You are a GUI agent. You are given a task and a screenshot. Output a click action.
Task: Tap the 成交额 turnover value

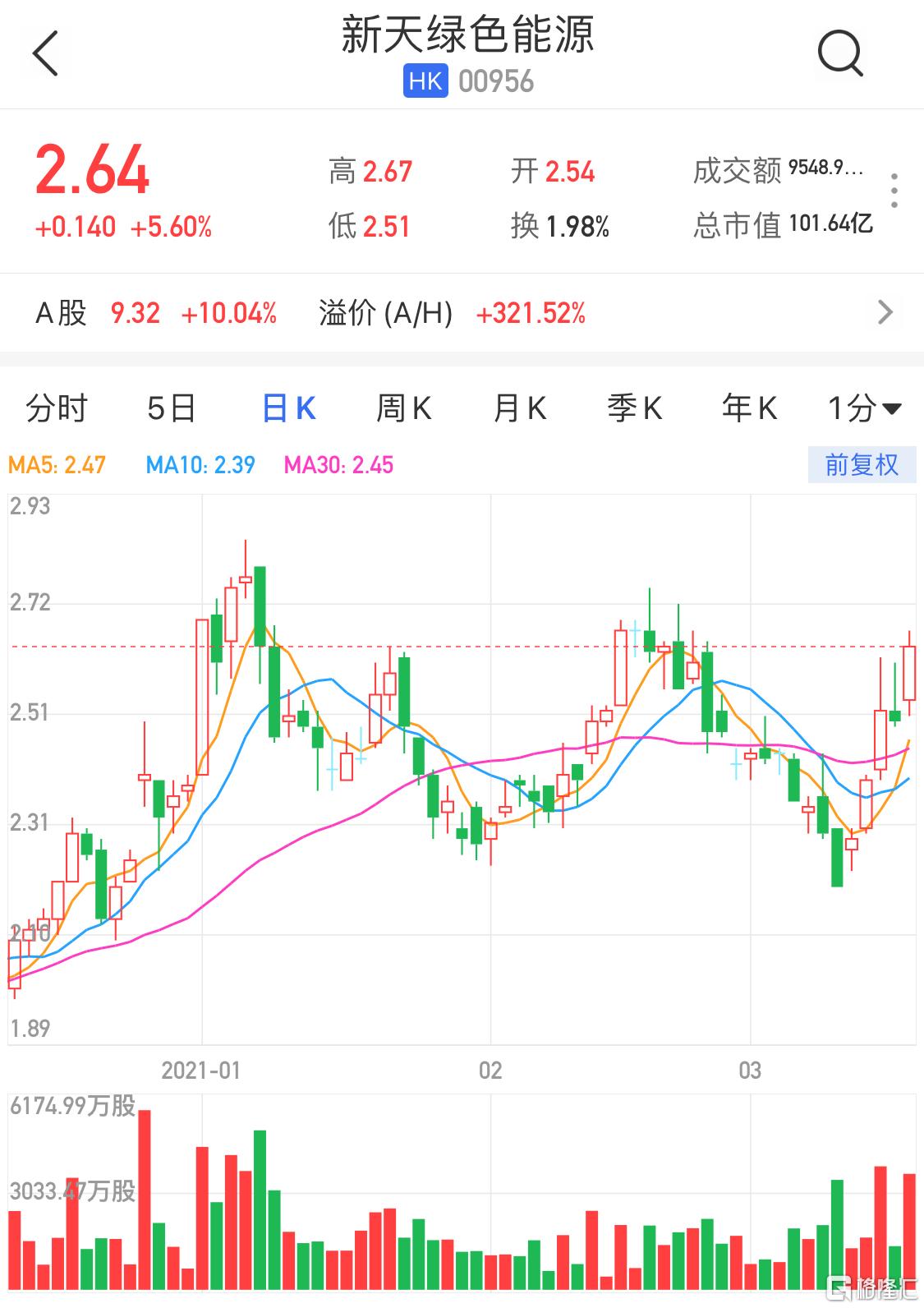[x=825, y=168]
